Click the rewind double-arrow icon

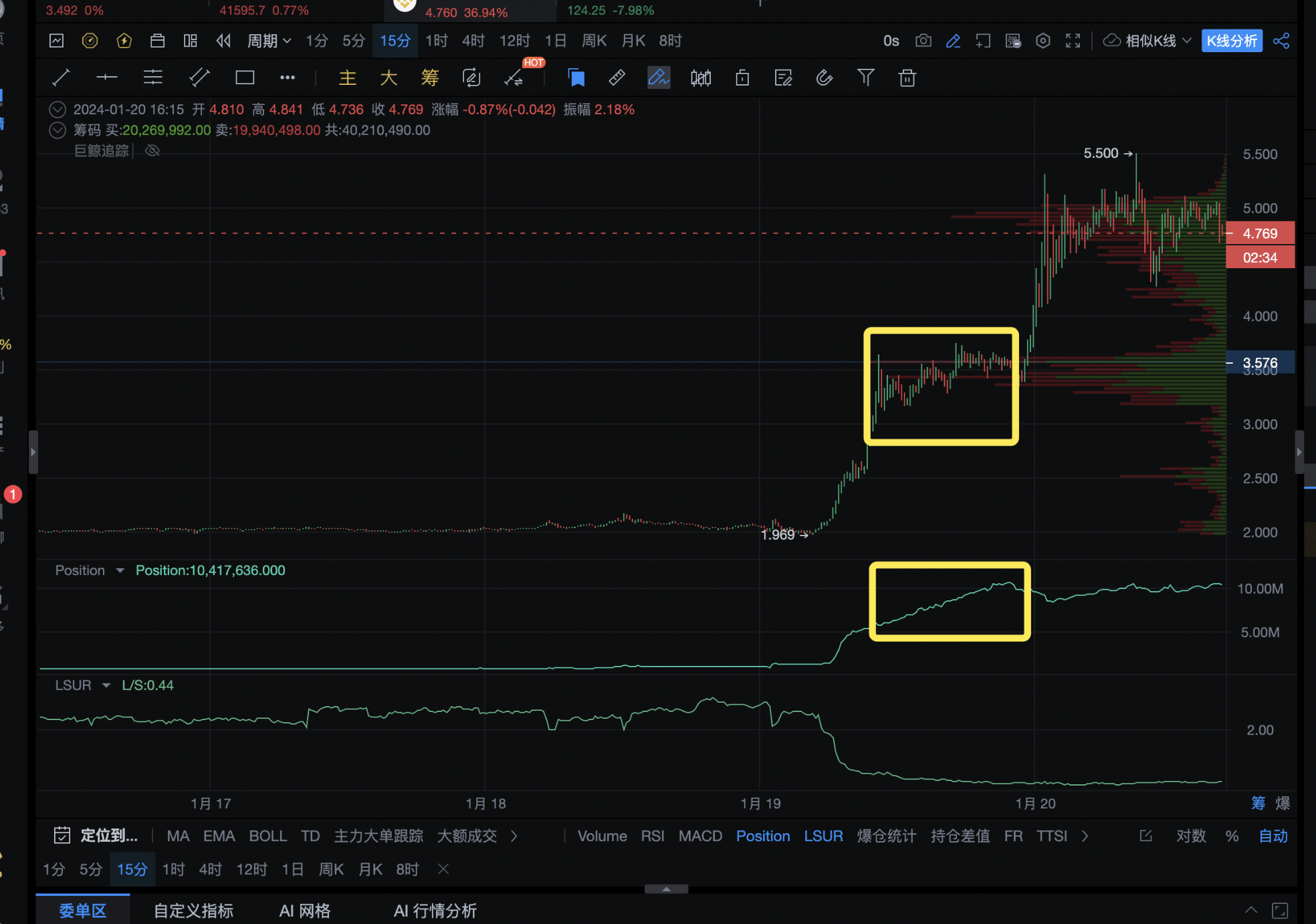[224, 41]
